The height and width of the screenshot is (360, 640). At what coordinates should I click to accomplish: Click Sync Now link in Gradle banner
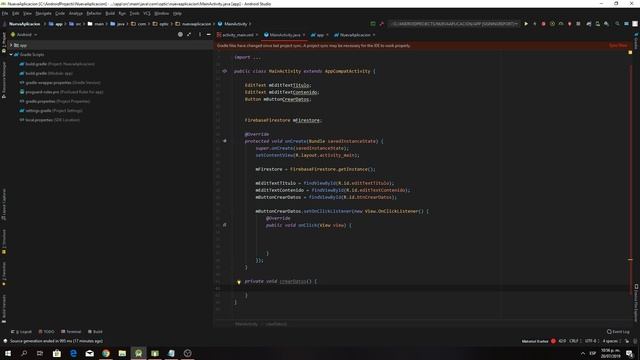[618, 46]
